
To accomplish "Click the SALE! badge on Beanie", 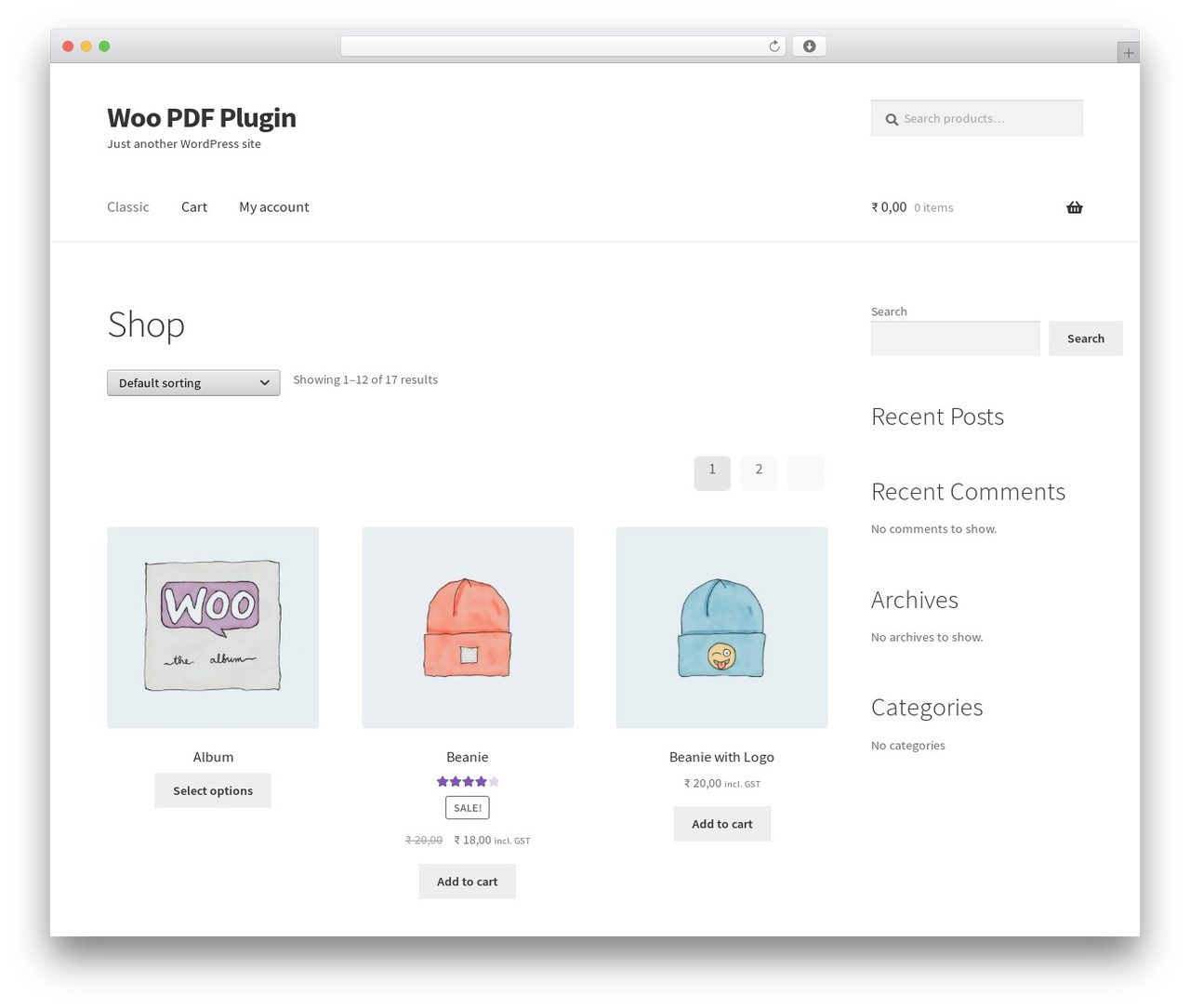I will click(468, 808).
